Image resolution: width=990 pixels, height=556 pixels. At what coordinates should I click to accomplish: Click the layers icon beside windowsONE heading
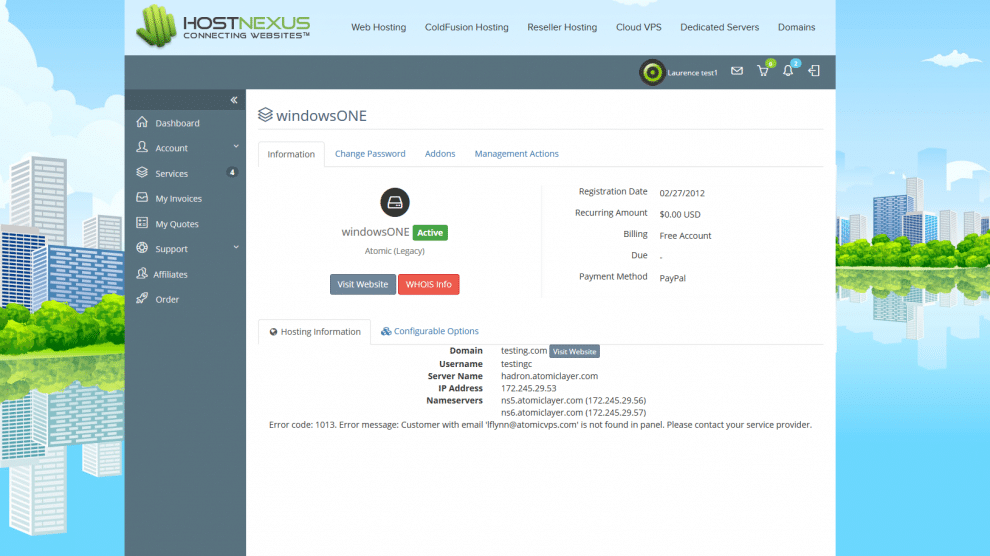265,114
